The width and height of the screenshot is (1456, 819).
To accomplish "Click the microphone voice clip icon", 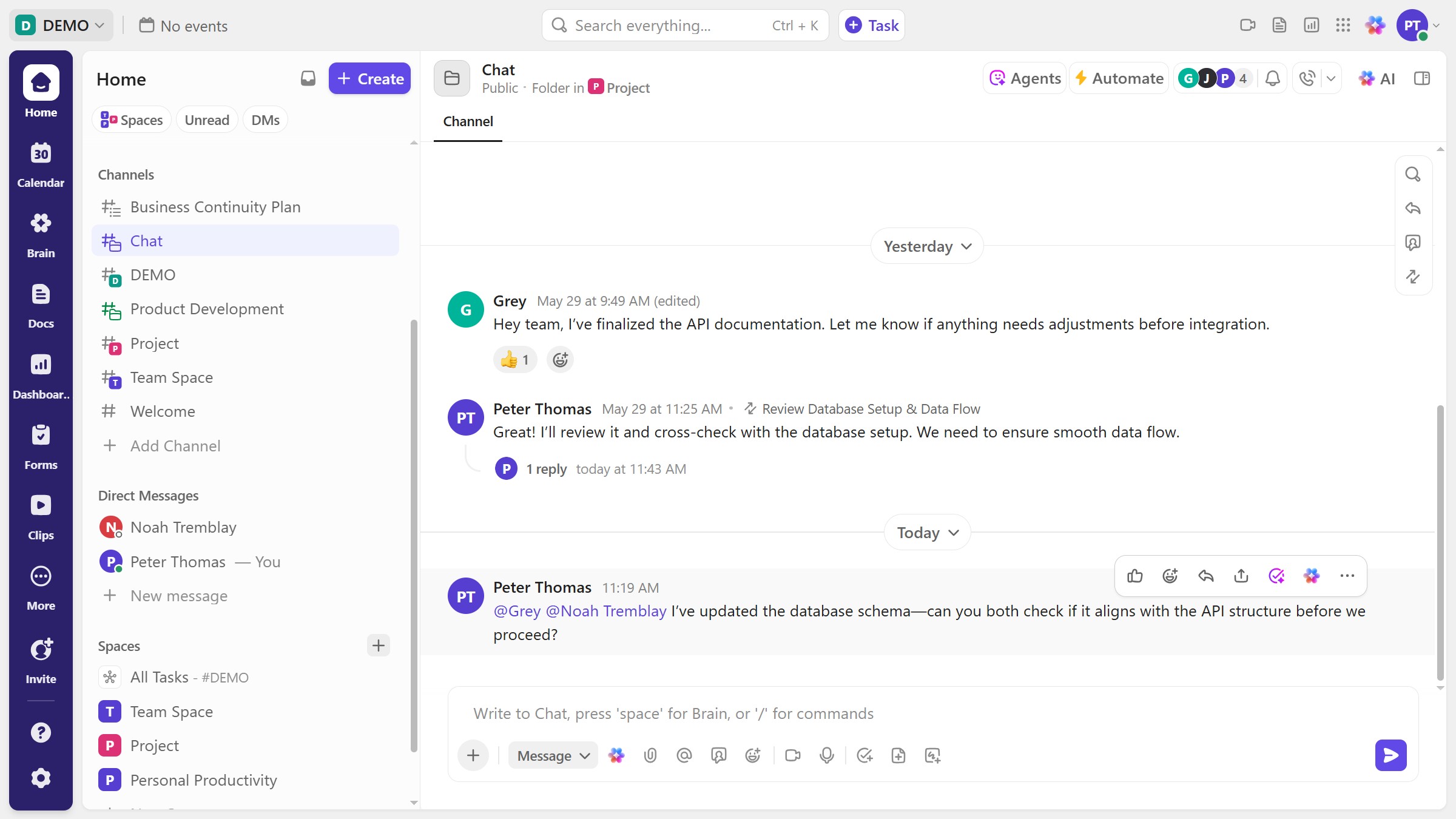I will [x=826, y=755].
